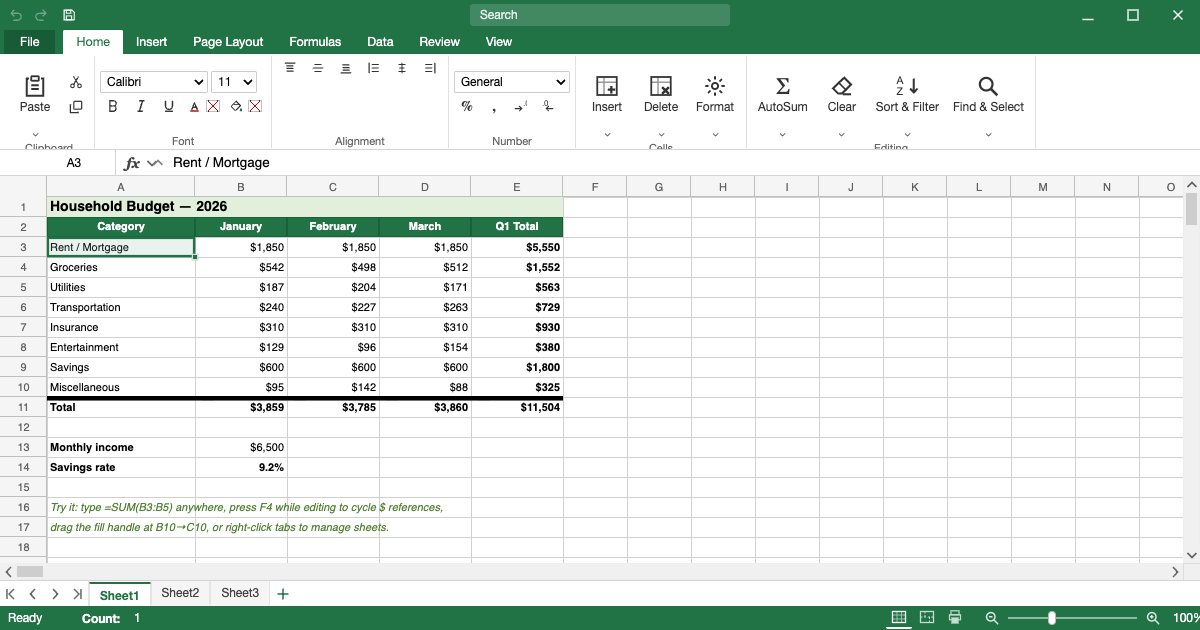Click the Insert cells icon
The width and height of the screenshot is (1200, 630).
tap(607, 86)
